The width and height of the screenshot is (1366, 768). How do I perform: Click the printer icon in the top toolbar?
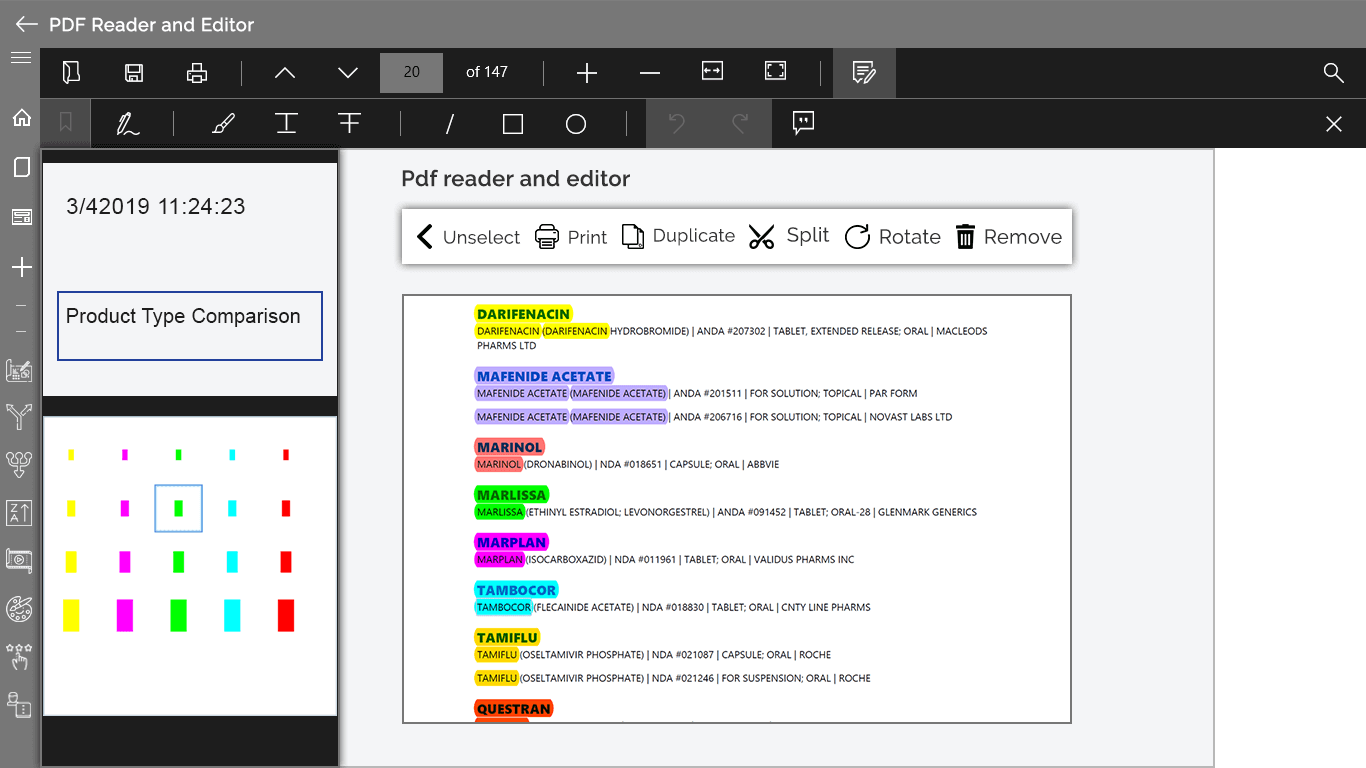(x=197, y=72)
